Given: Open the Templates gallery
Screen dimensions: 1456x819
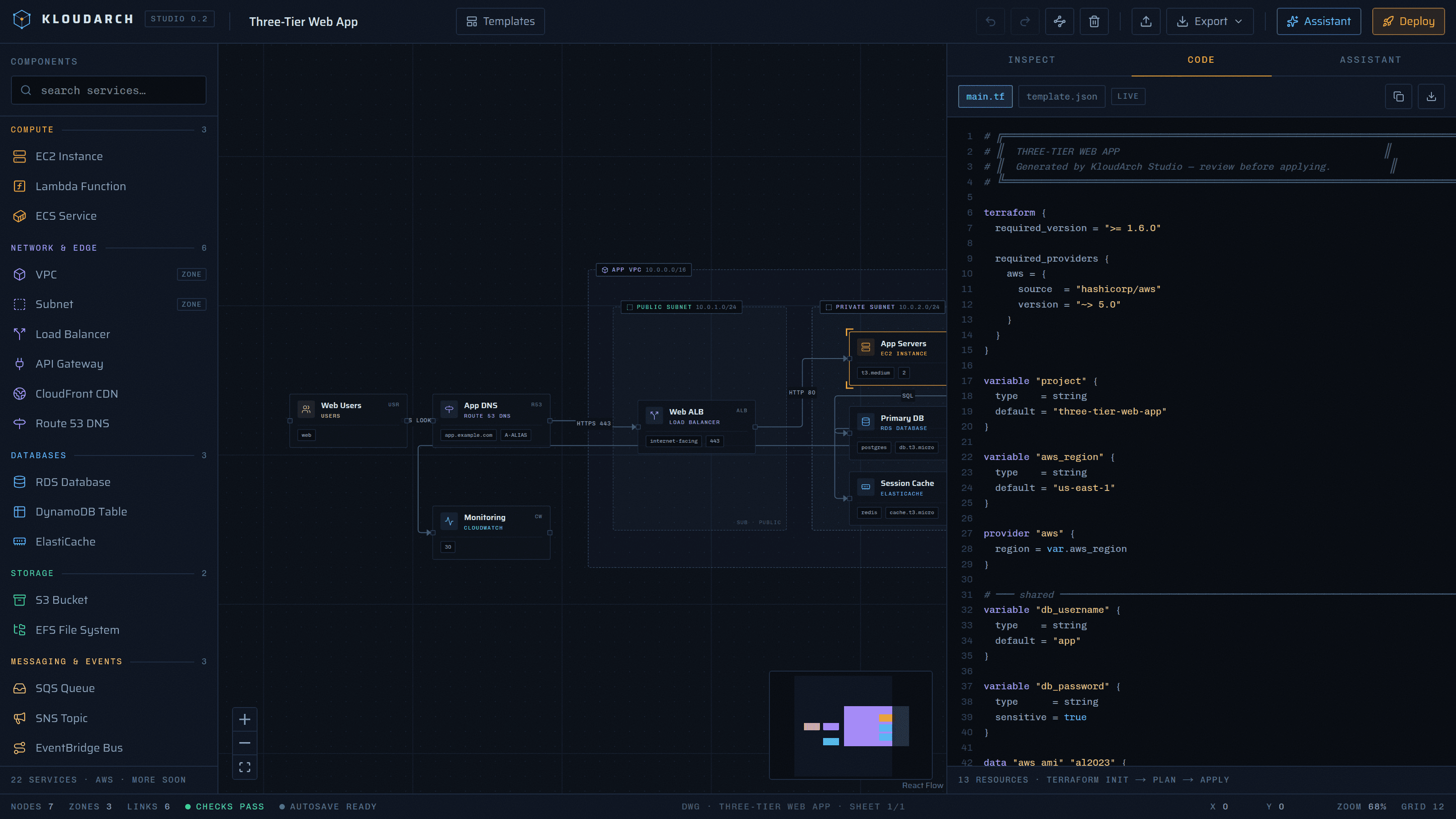Looking at the screenshot, I should point(500,21).
